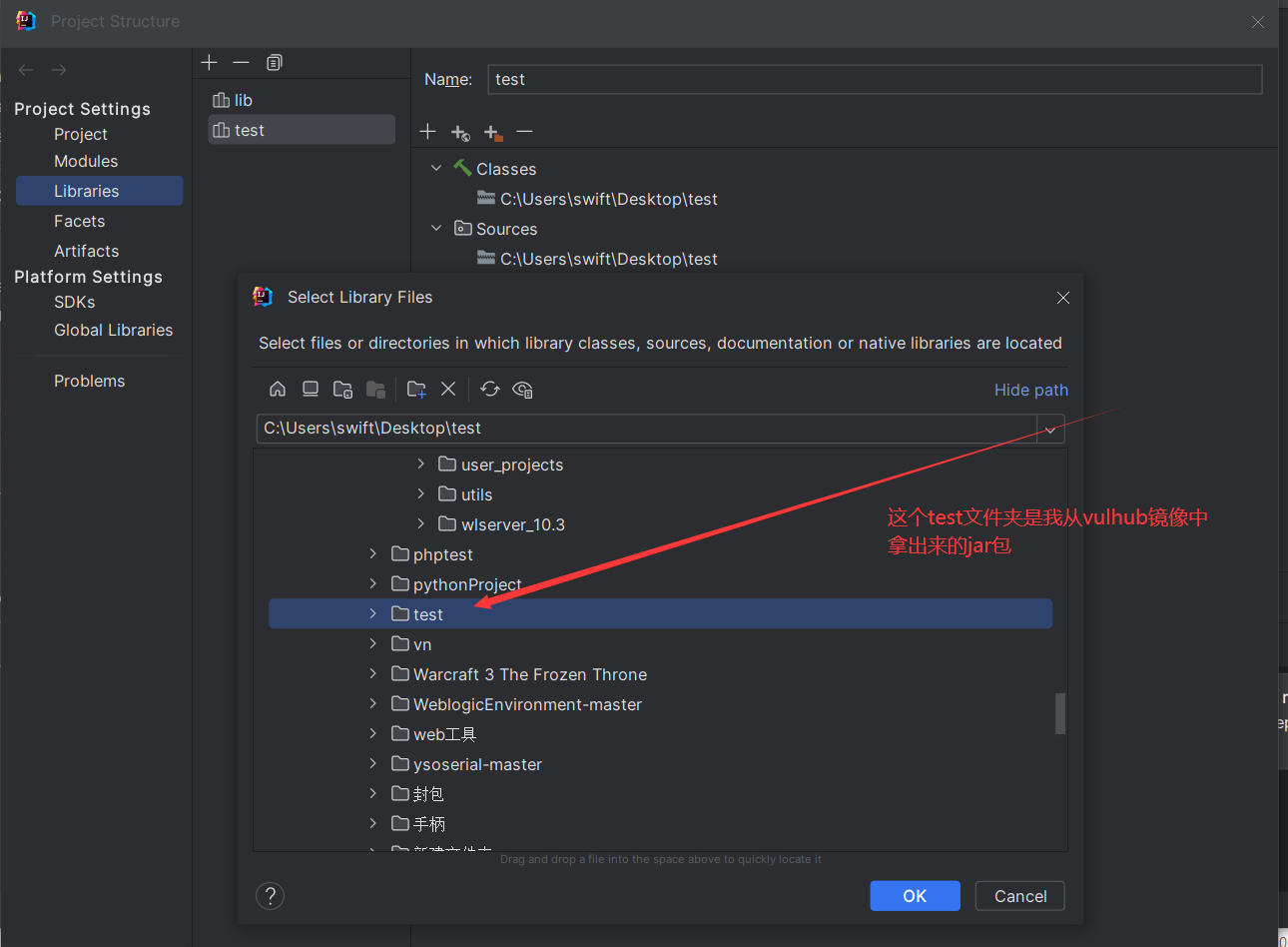1288x947 pixels.
Task: Click the Project directory icon in file chooser
Action: click(342, 389)
